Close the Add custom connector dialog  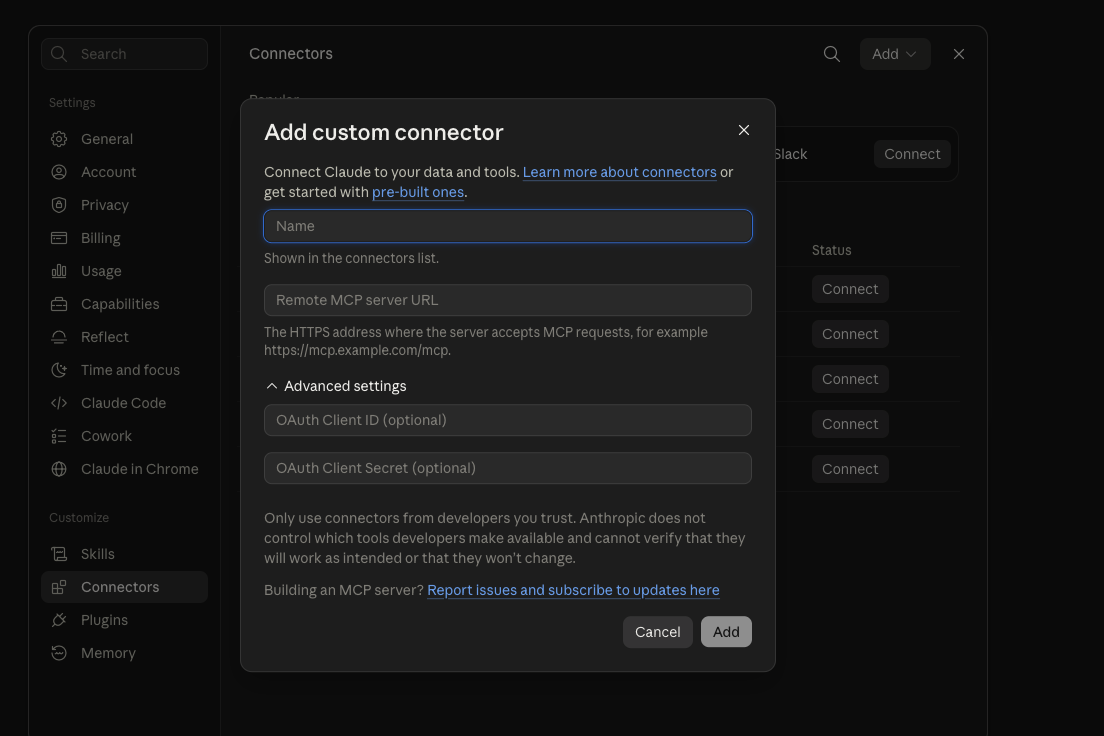[744, 130]
